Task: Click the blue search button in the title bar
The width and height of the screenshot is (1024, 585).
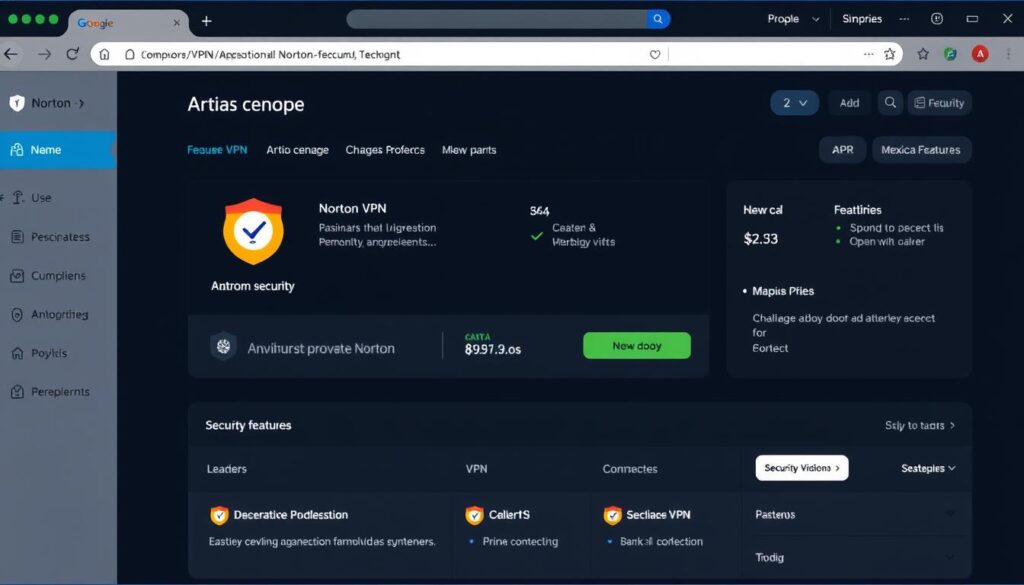Action: pos(658,19)
